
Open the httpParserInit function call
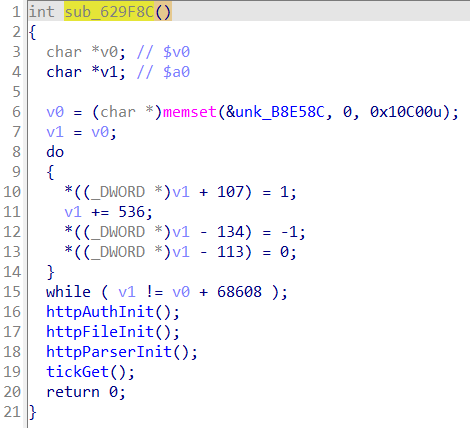(109, 352)
